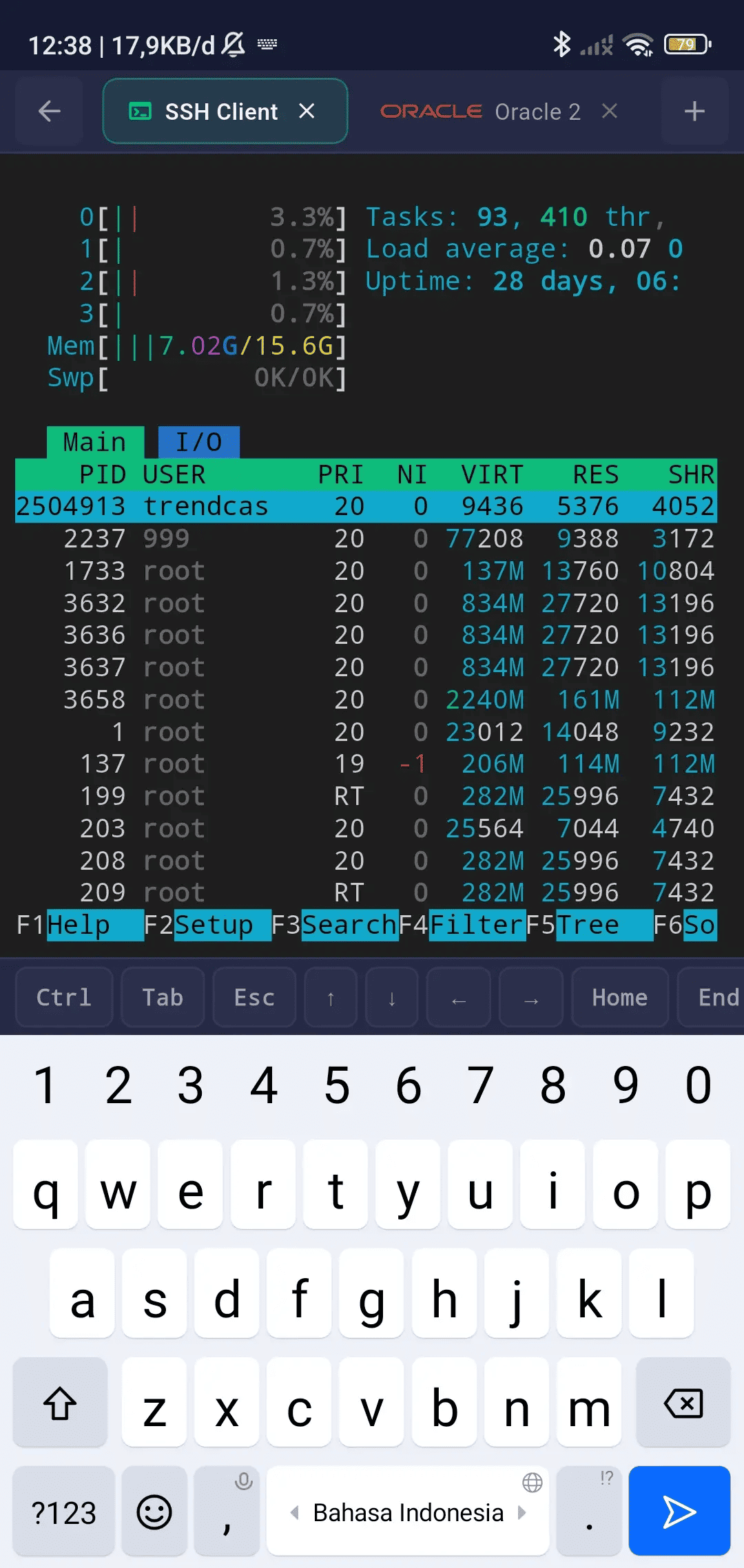The image size is (744, 1568).
Task: Select process row with PID 3658
Action: click(366, 700)
